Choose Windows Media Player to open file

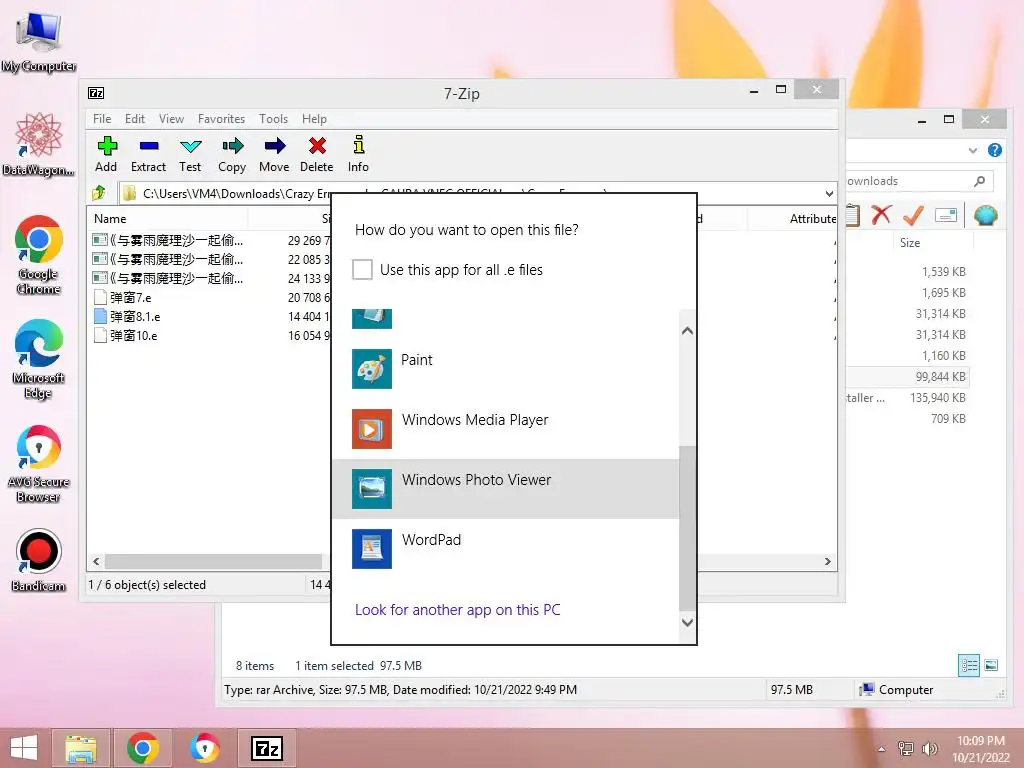click(x=505, y=429)
